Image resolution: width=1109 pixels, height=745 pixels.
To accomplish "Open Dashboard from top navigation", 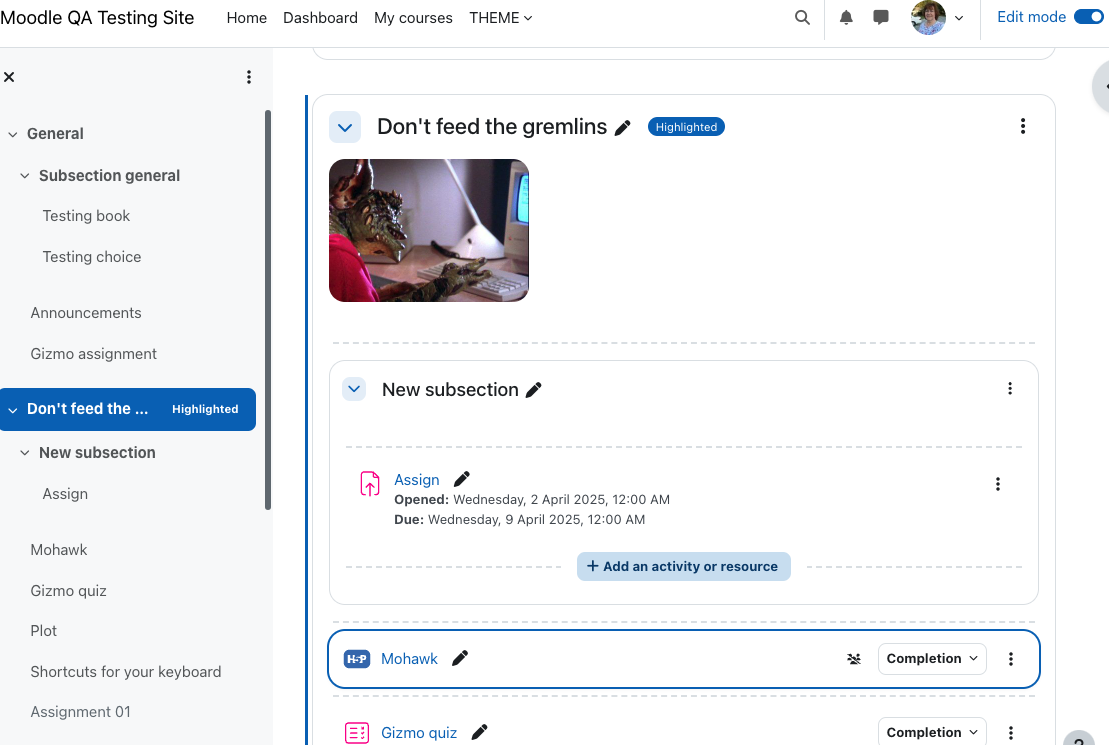I will (x=320, y=18).
